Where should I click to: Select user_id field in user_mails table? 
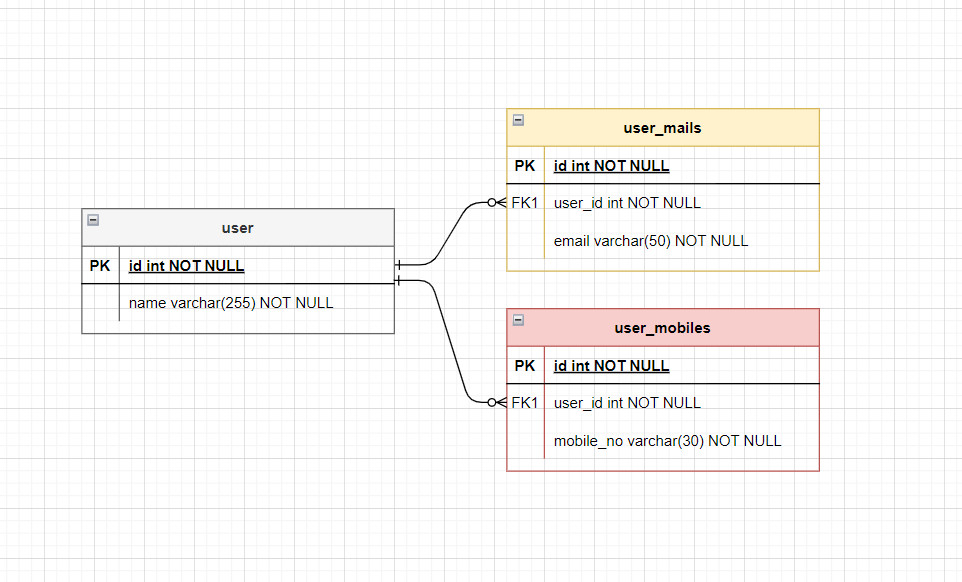[627, 203]
